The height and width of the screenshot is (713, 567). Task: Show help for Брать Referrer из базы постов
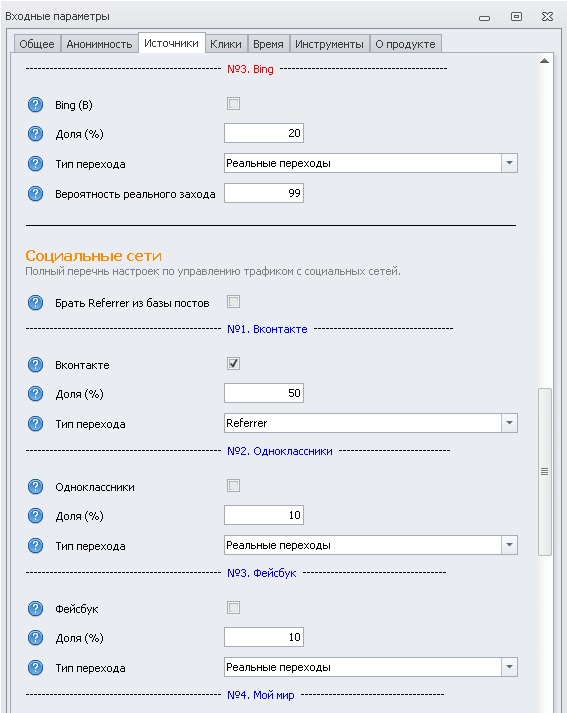click(x=35, y=303)
